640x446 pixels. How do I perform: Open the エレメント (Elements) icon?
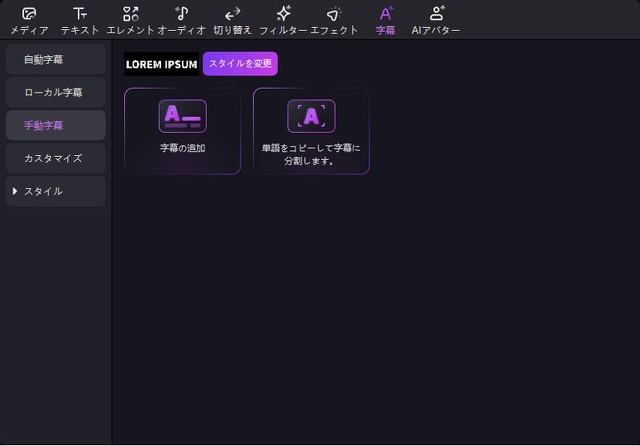click(131, 14)
